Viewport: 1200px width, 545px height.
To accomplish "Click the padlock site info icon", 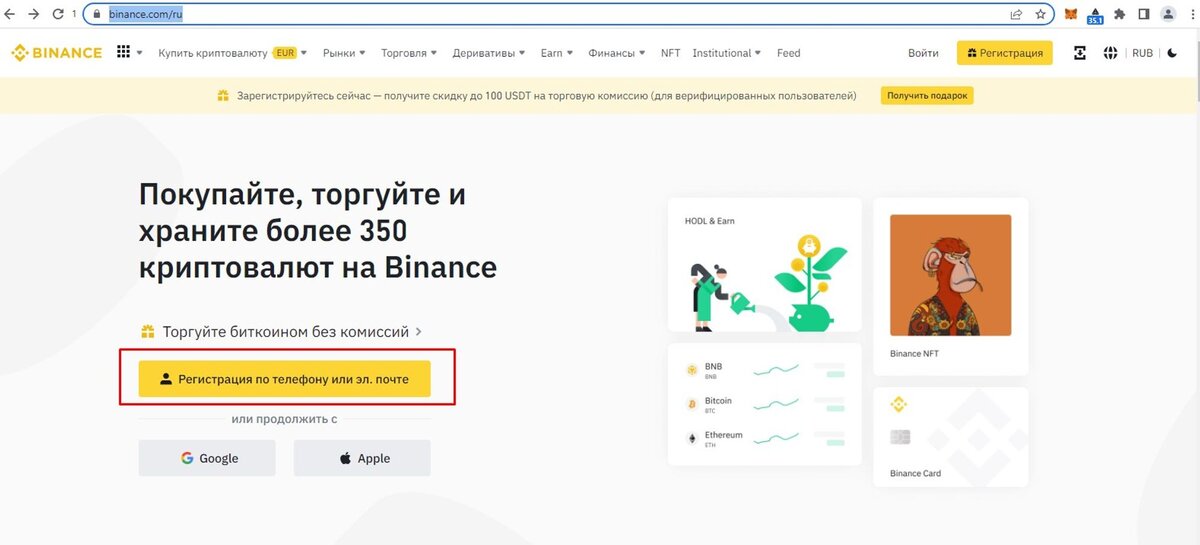I will pos(98,15).
